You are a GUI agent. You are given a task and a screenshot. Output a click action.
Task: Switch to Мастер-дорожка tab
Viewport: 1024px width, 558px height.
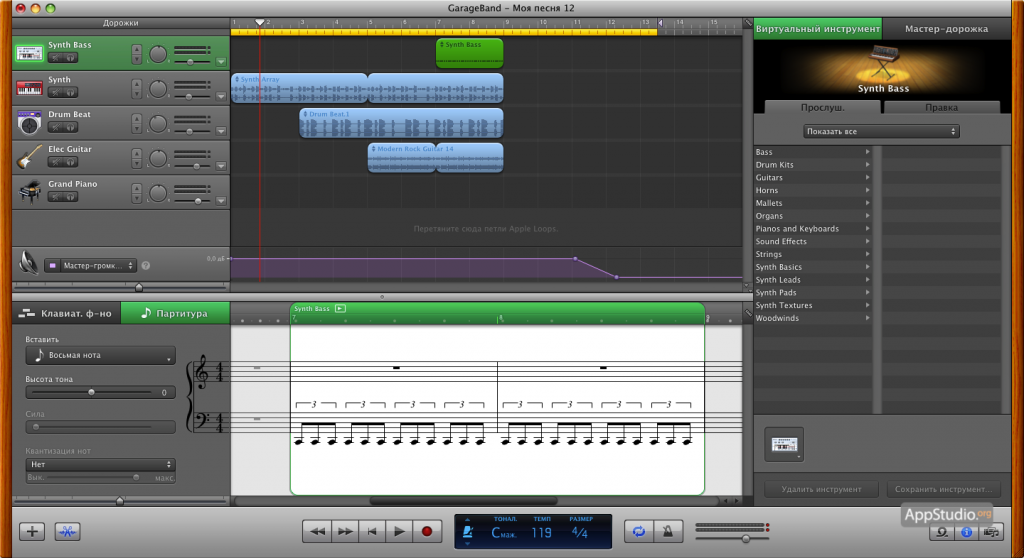(946, 29)
